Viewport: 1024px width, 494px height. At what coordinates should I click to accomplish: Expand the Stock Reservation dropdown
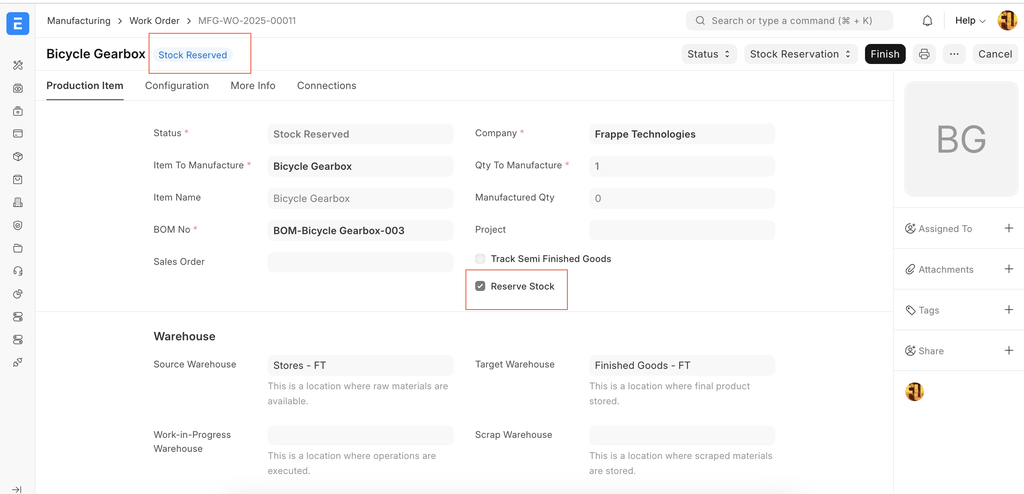[800, 54]
